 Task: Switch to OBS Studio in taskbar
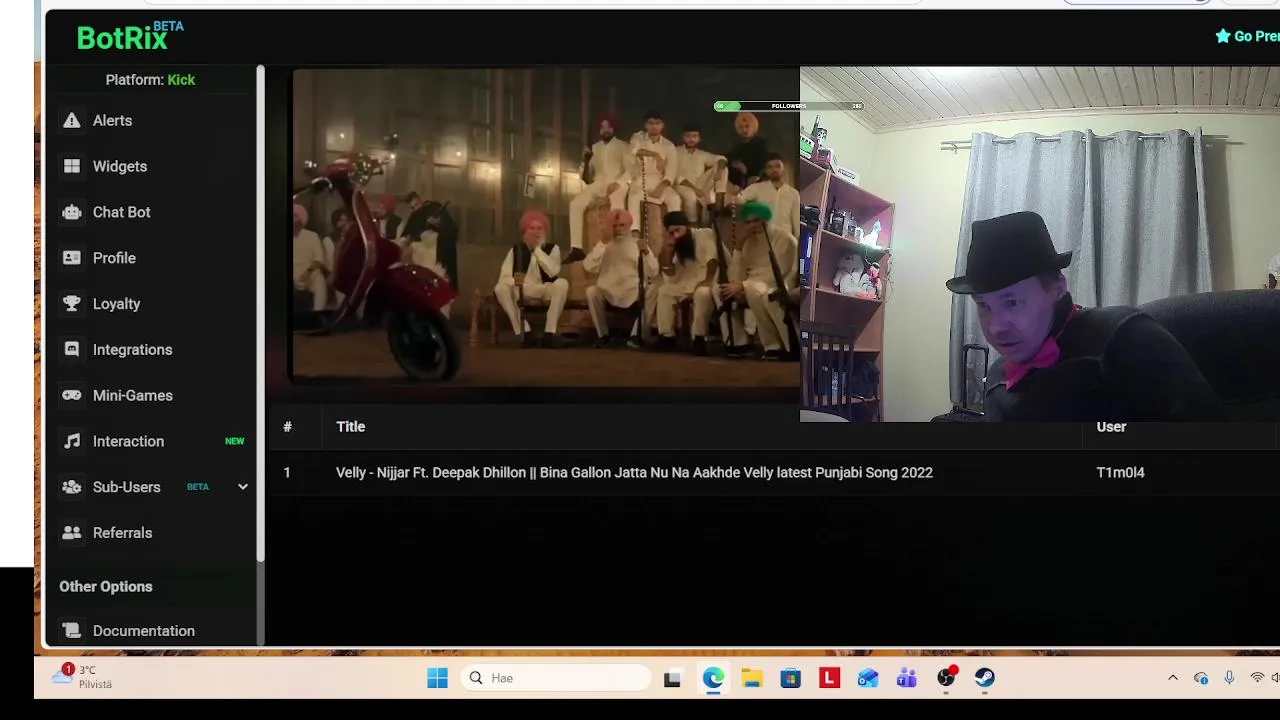tap(946, 678)
